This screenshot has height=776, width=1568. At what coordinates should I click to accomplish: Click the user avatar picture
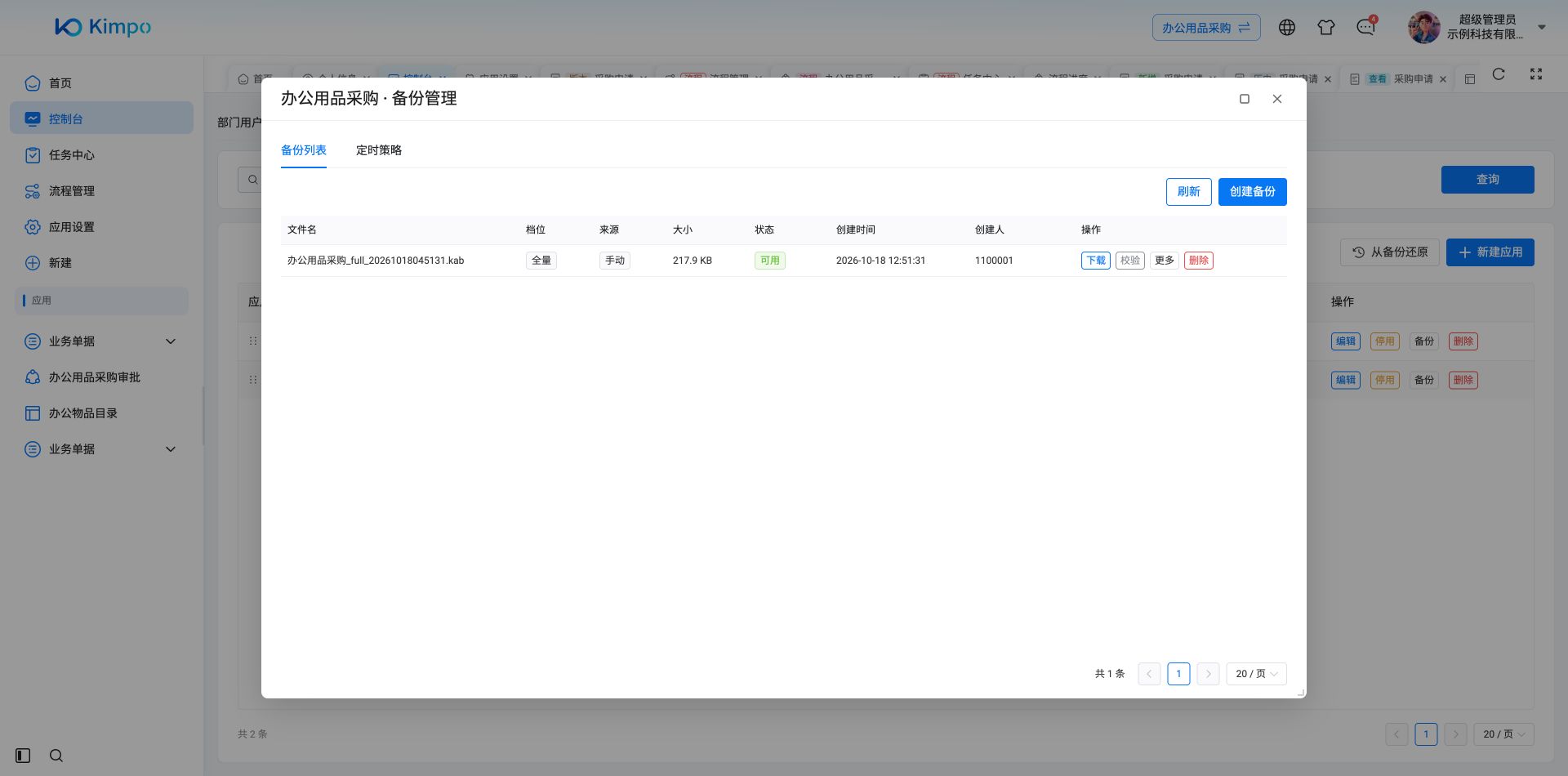tap(1423, 28)
